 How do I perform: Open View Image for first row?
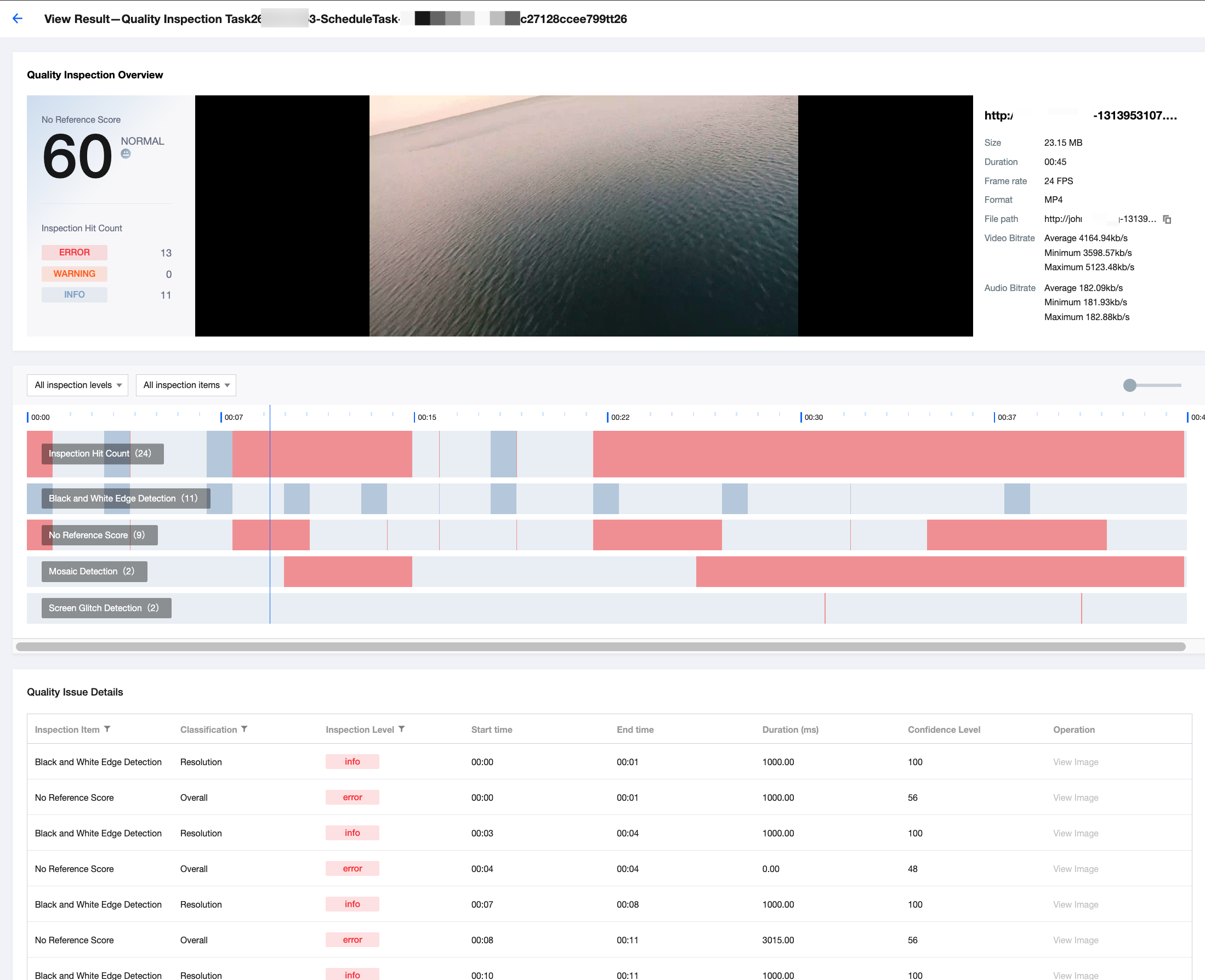click(1075, 762)
